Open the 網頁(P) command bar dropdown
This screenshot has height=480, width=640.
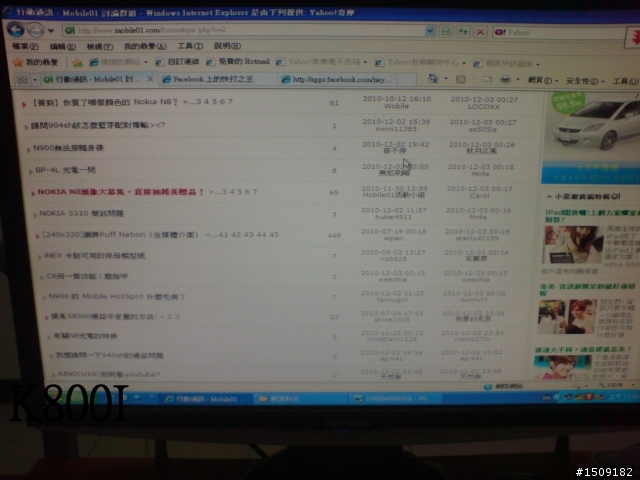[x=543, y=80]
